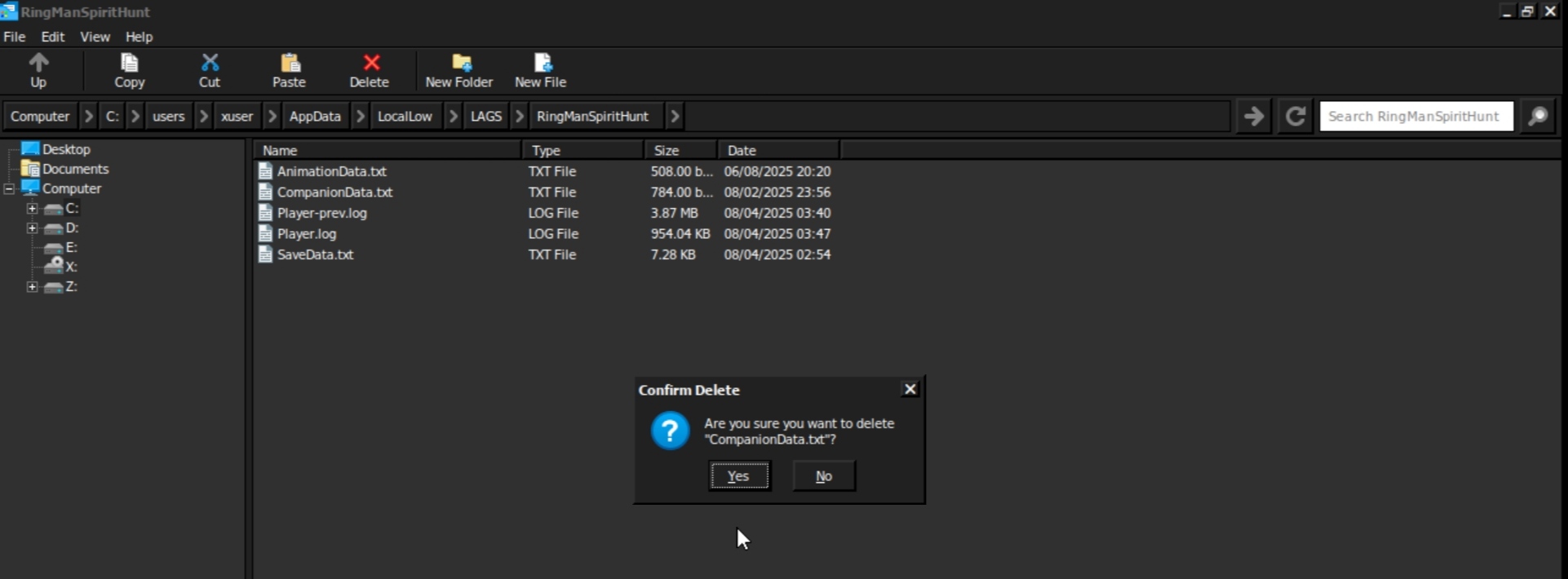The image size is (1568, 579).
Task: Click the New File icon
Action: coord(542,64)
